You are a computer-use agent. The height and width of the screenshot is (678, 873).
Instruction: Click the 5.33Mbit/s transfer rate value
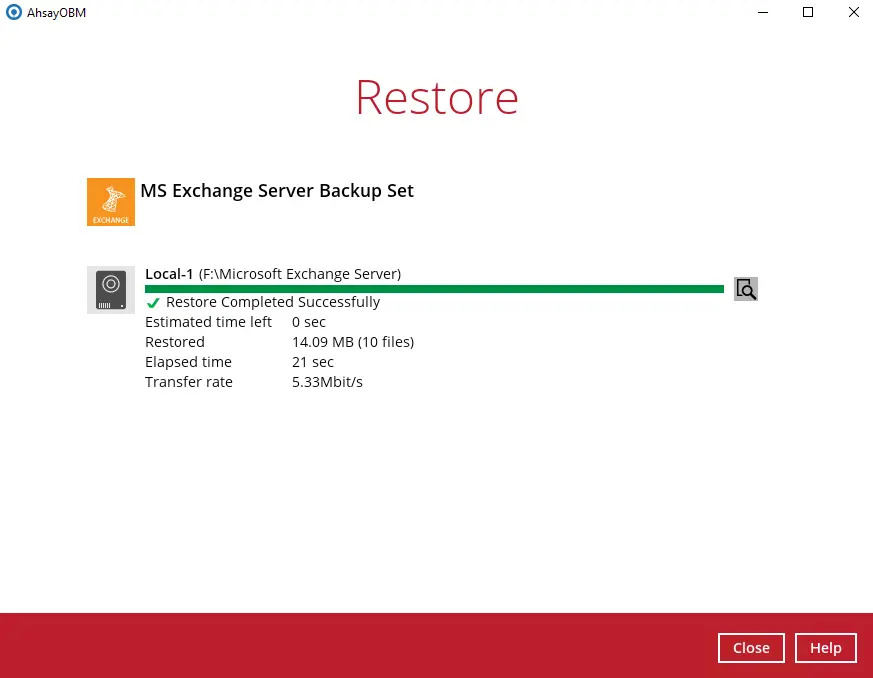click(327, 382)
